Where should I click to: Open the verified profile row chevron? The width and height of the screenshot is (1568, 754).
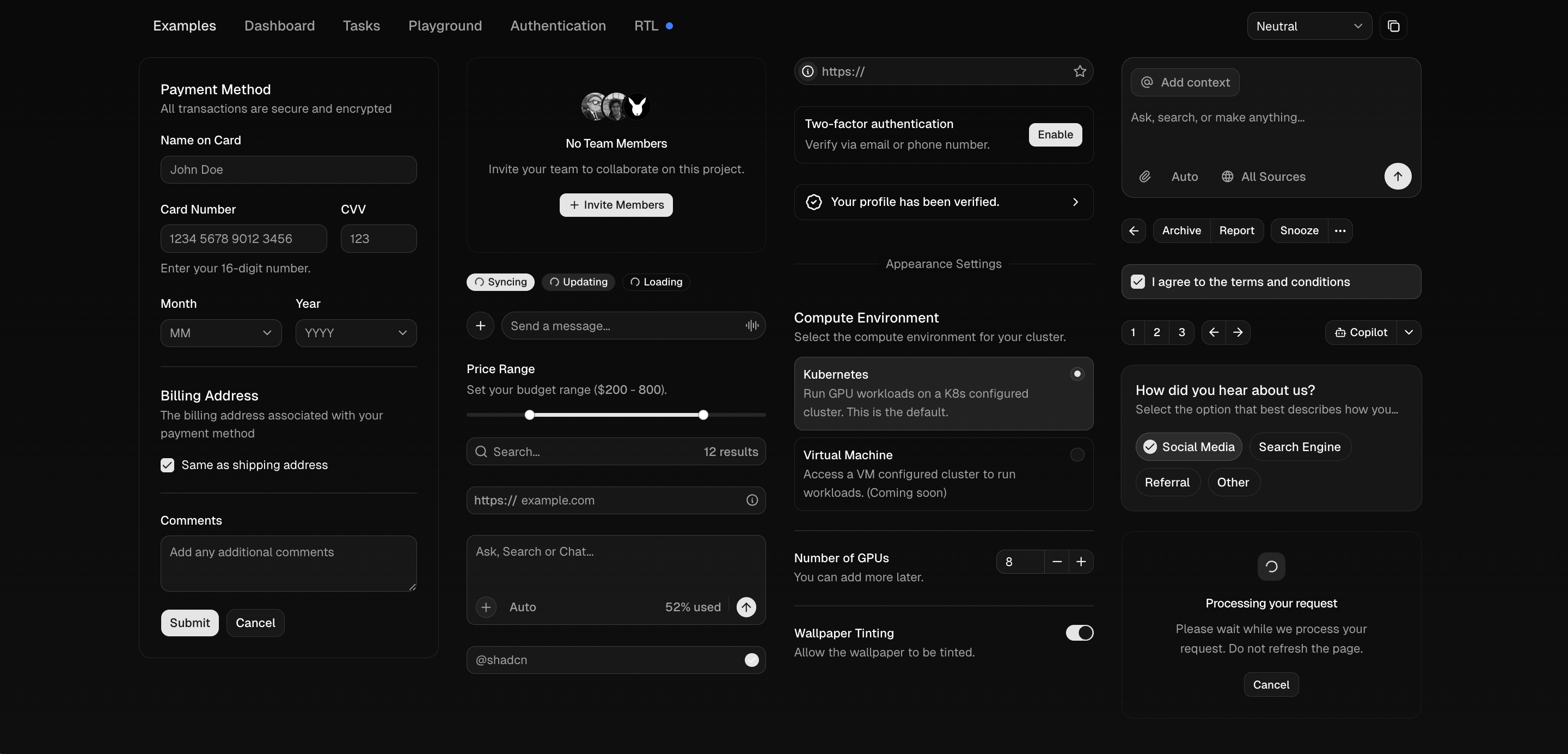coord(1075,202)
